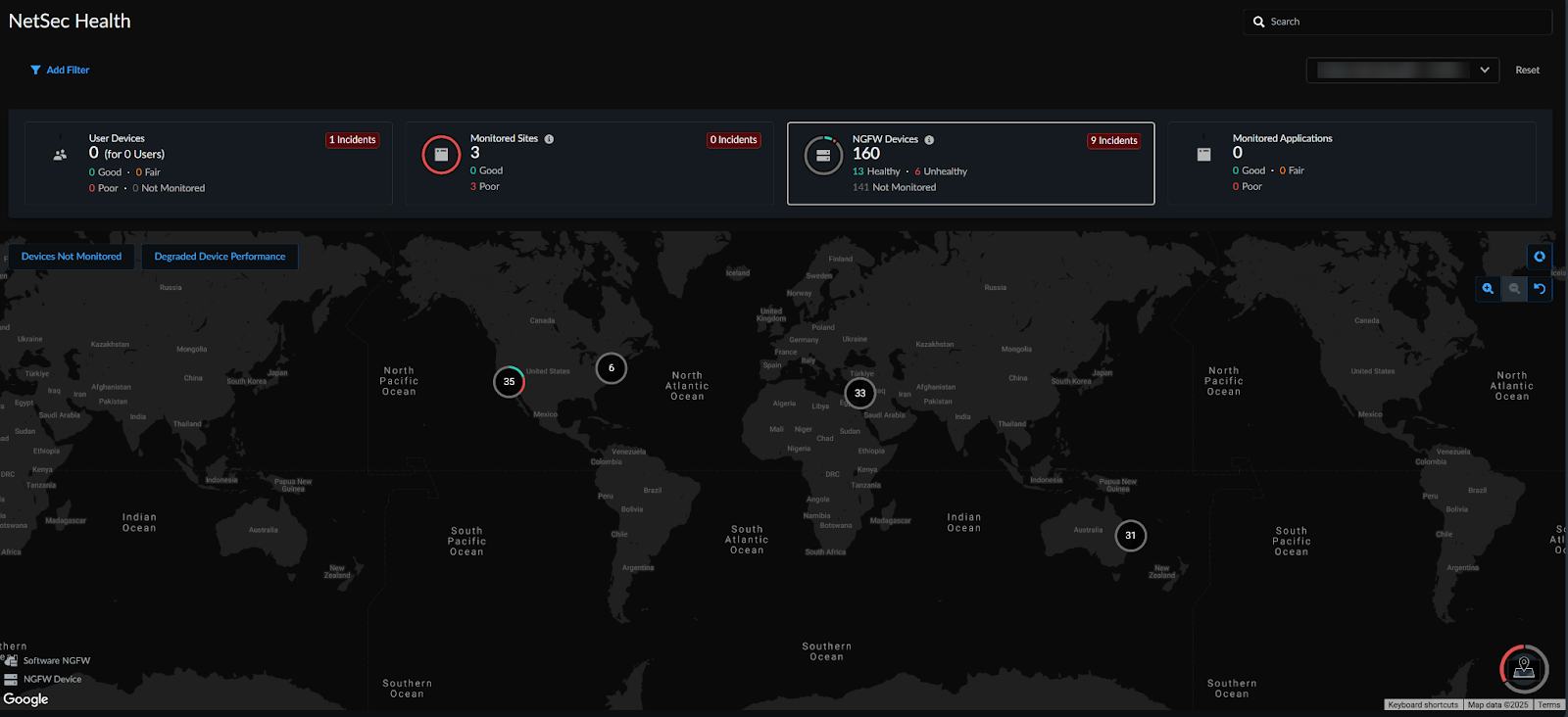Screen dimensions: 1568x717
Task: Click the map cluster marker showing 35
Action: pos(510,382)
